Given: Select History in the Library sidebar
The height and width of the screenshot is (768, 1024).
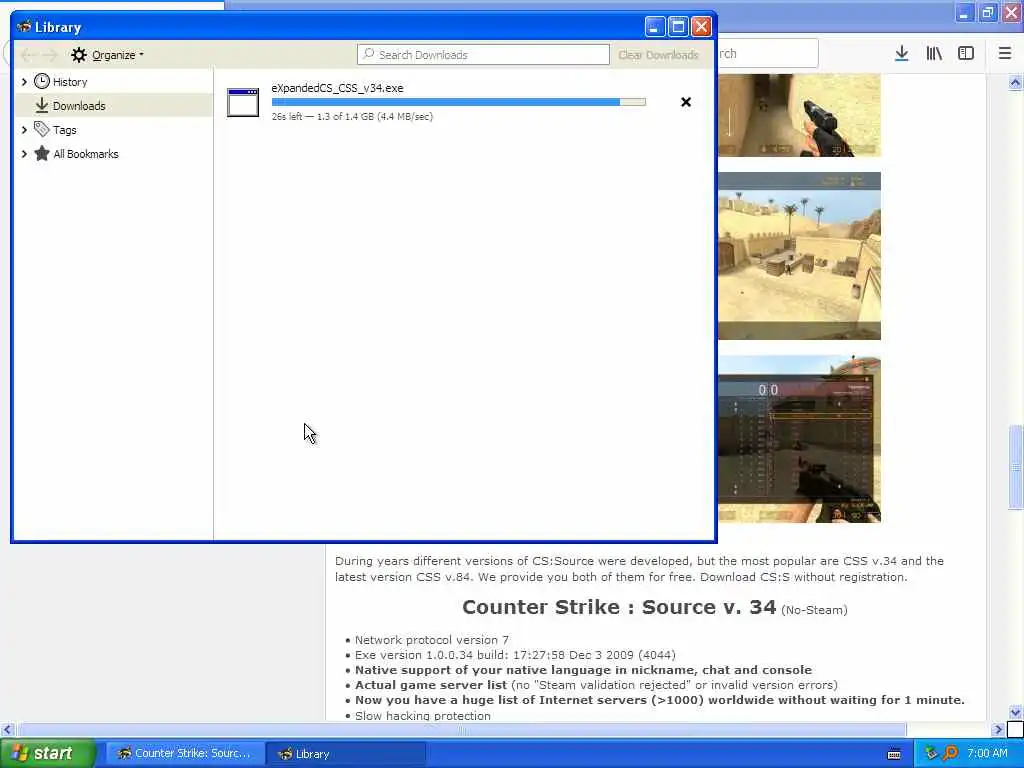Looking at the screenshot, I should [x=70, y=82].
